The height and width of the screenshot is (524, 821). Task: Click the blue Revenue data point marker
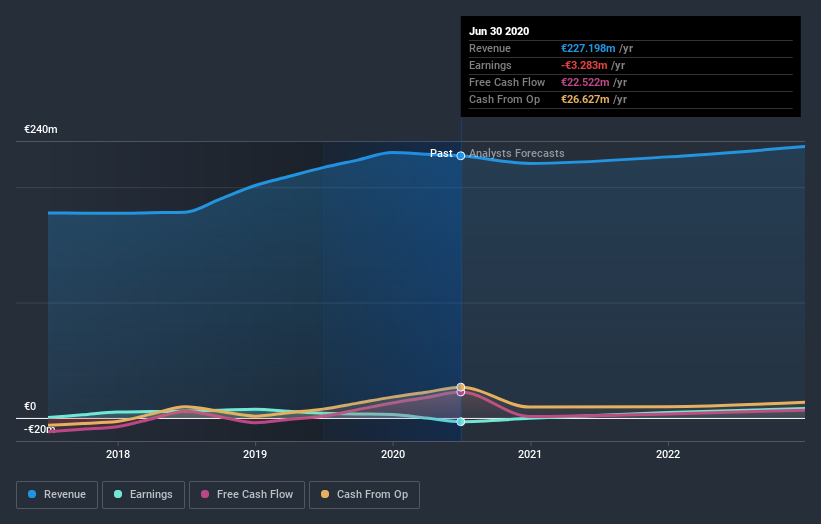pos(461,155)
